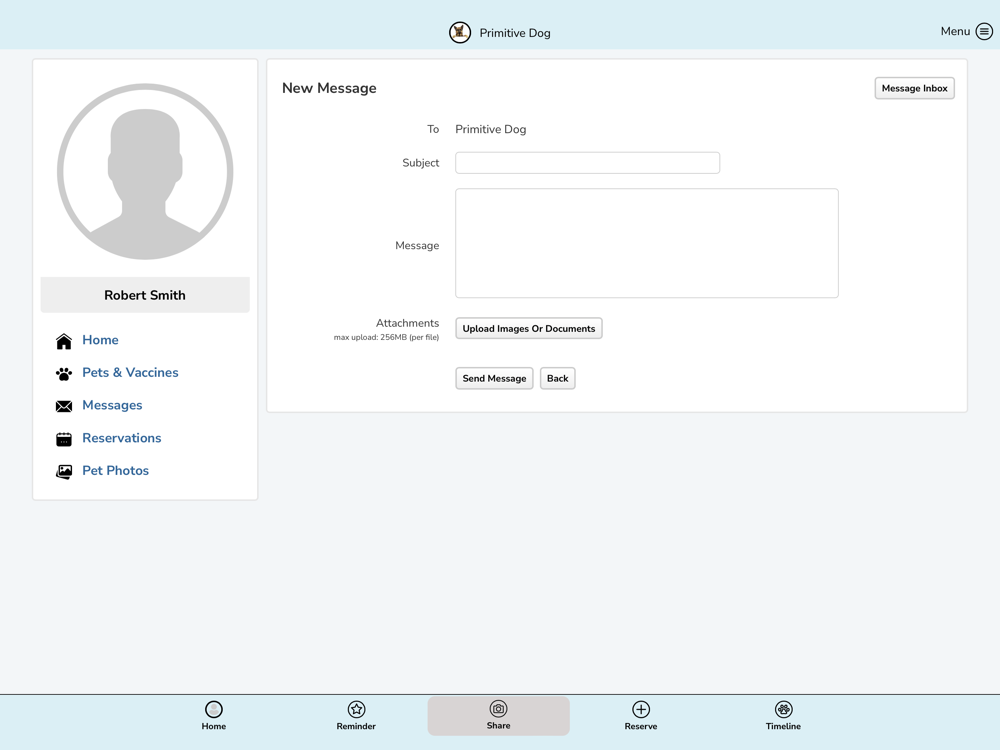
Task: Click the max upload 256MB note
Action: [x=386, y=337]
